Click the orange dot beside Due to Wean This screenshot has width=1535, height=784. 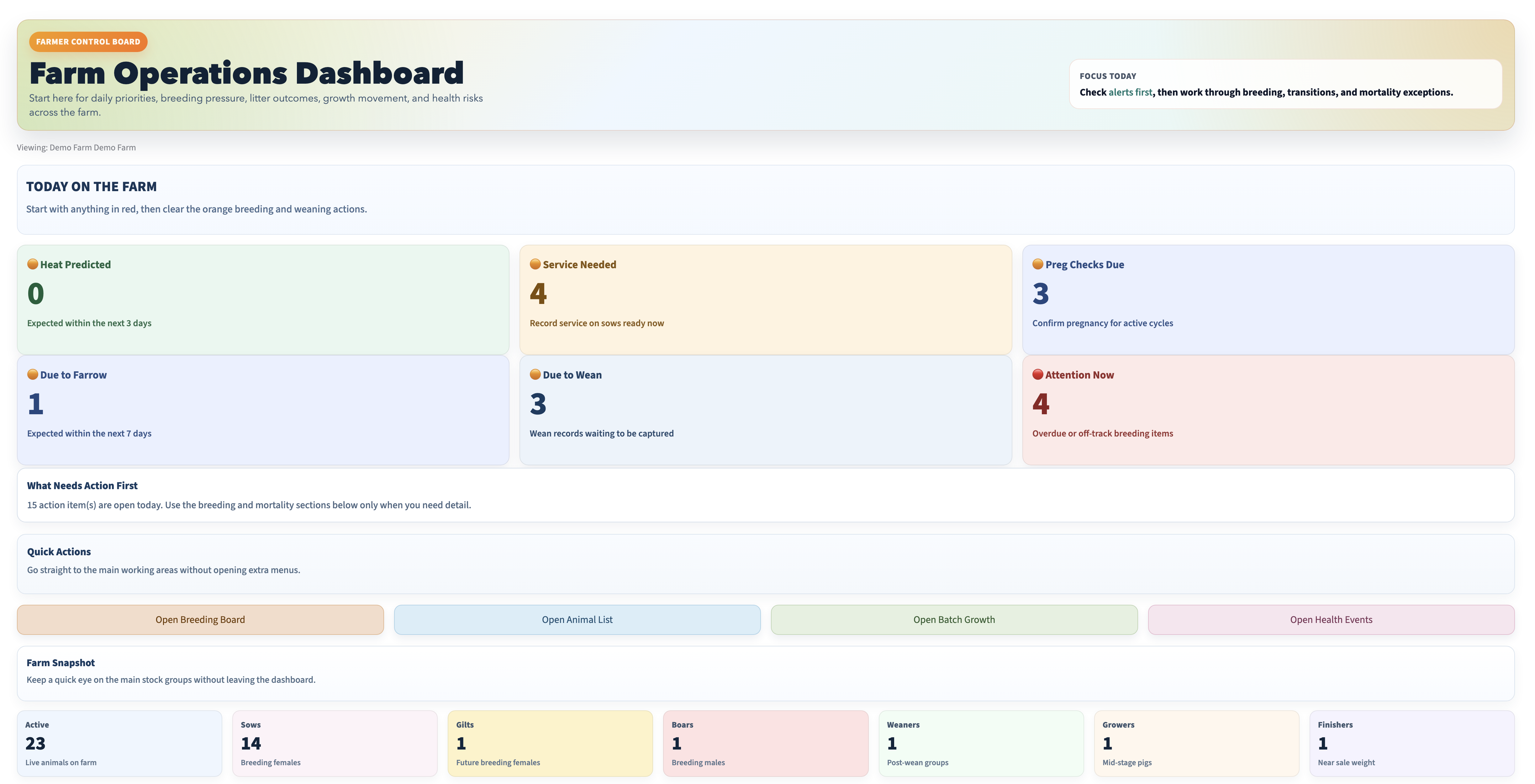[x=535, y=374]
